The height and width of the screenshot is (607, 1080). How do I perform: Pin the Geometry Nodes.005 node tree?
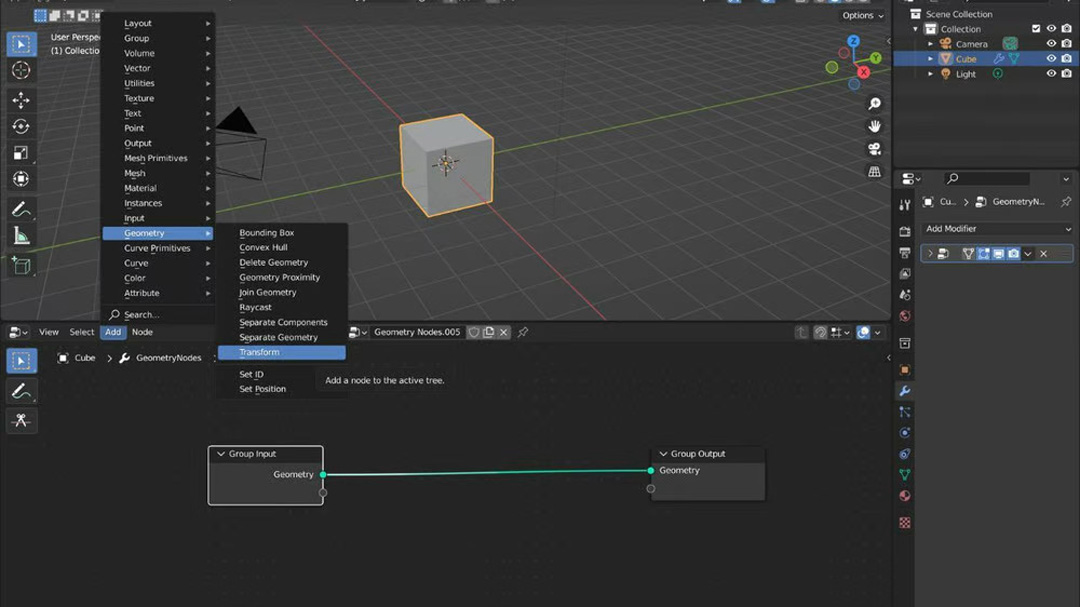coord(523,332)
